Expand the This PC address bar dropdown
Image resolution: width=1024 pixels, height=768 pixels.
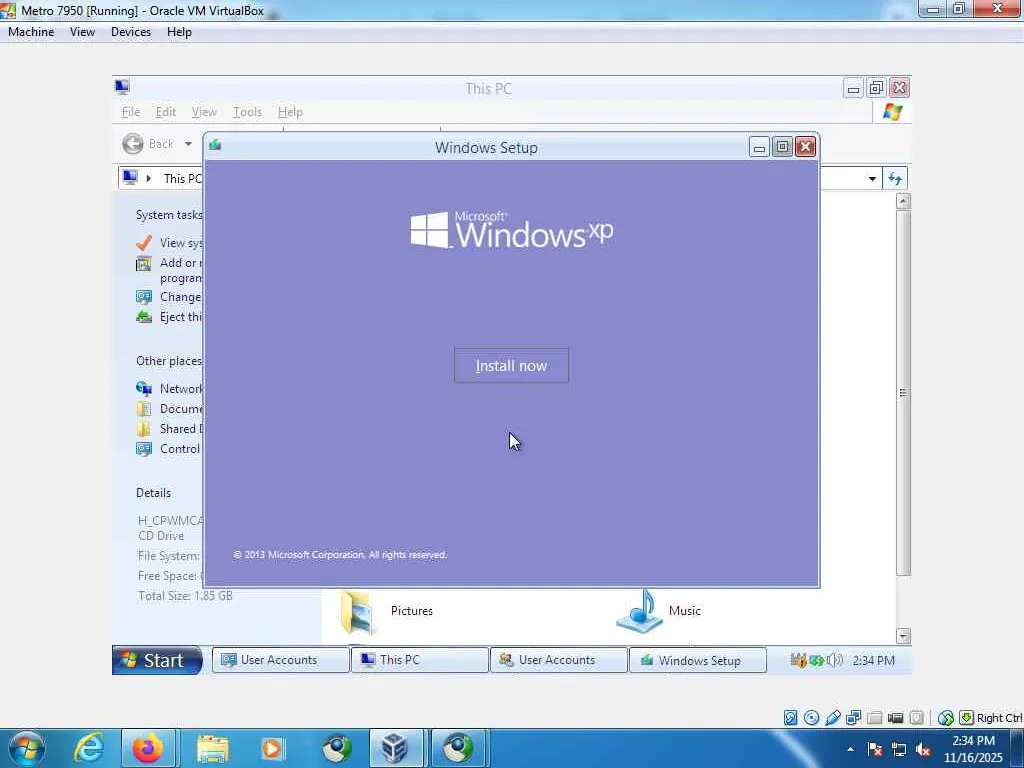tap(872, 178)
